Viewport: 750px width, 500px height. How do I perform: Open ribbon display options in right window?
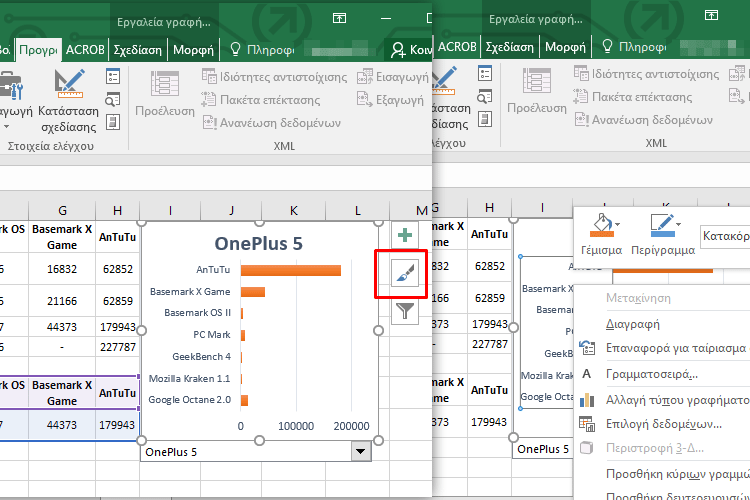click(x=711, y=15)
